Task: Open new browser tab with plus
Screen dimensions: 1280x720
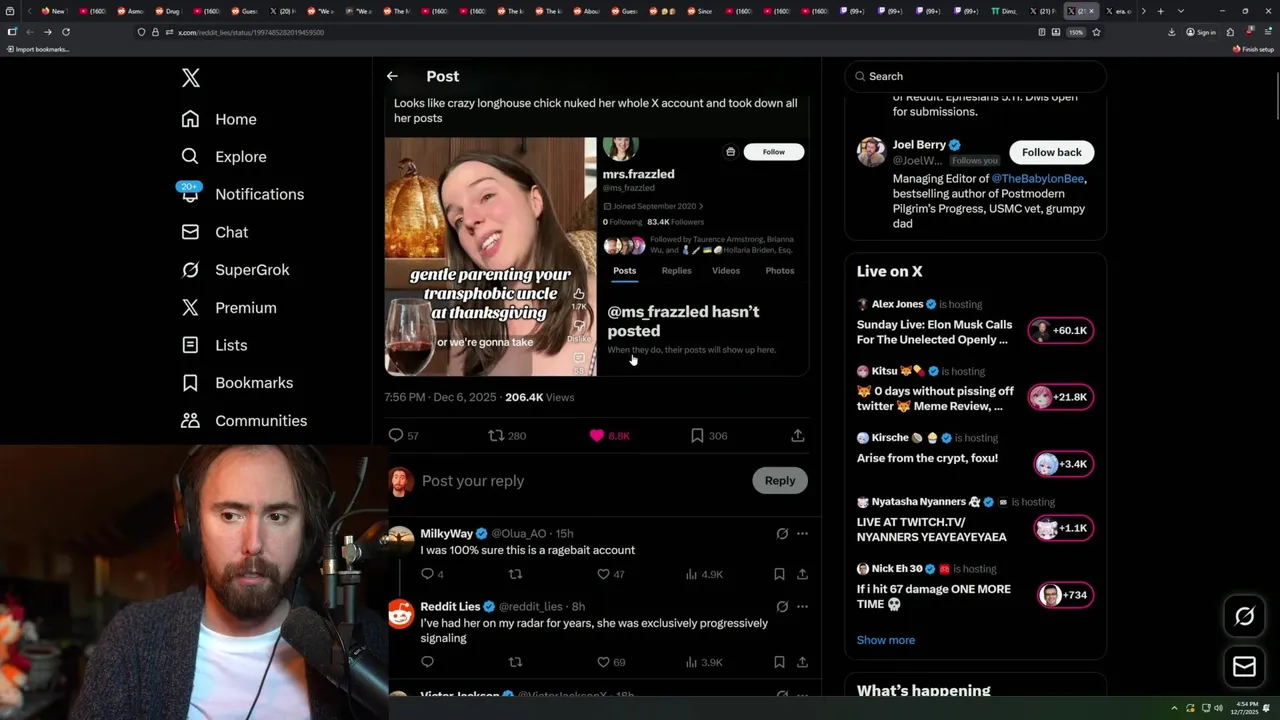Action: pos(1160,11)
